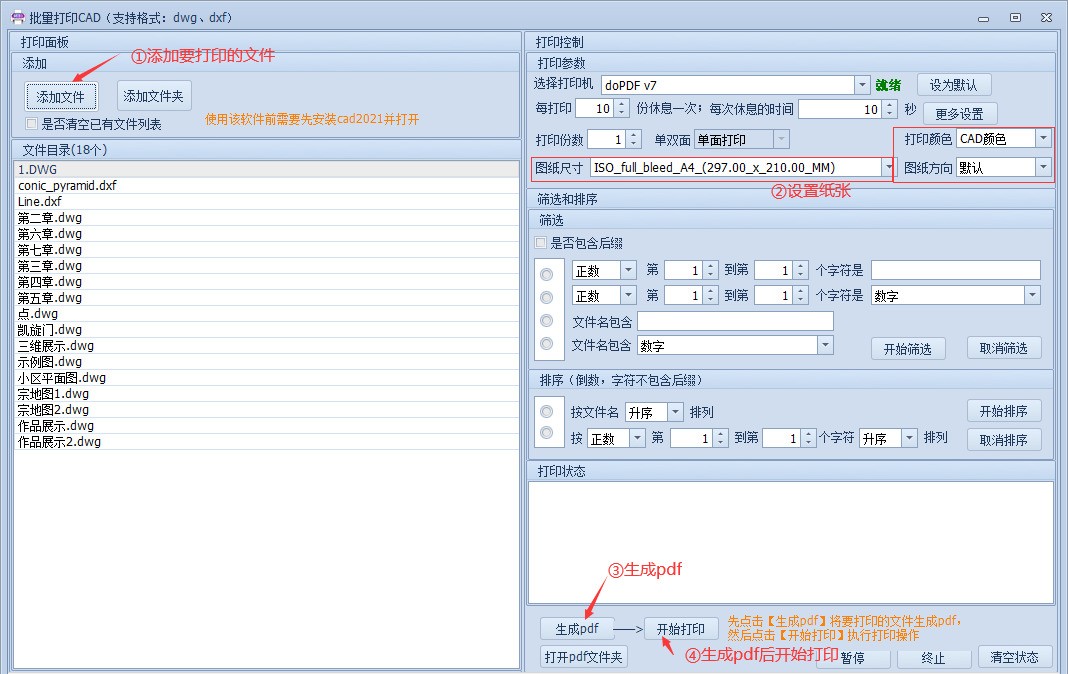Click the 终止 button

(x=933, y=658)
